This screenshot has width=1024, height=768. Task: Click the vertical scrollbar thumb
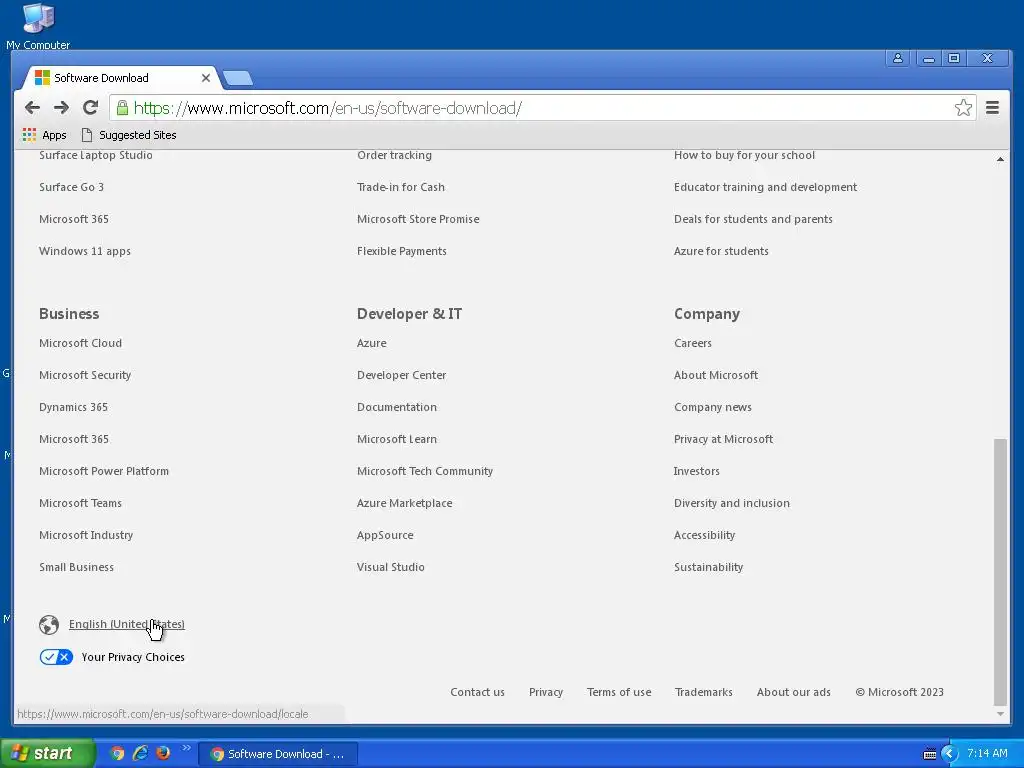pyautogui.click(x=1000, y=572)
